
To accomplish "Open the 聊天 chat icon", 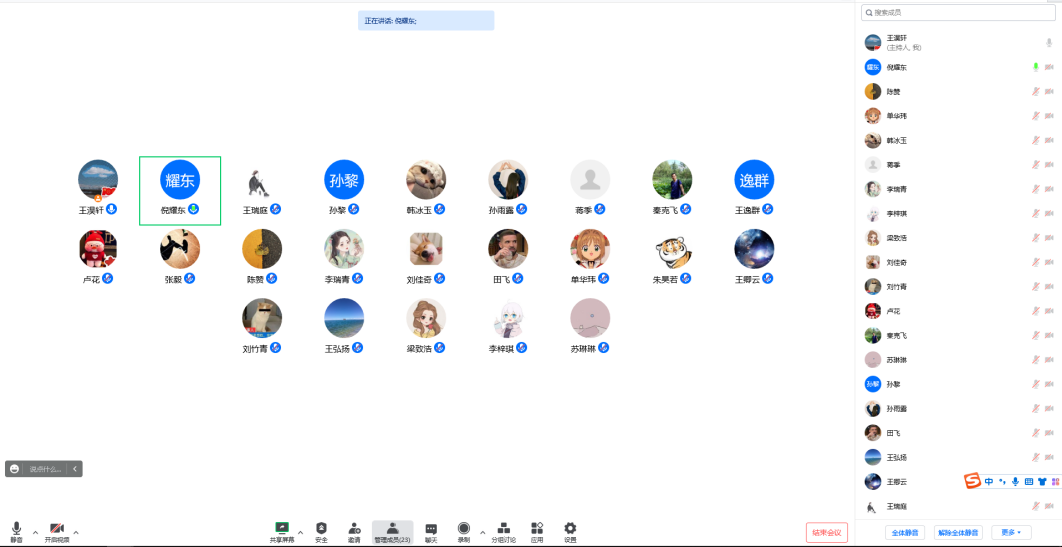I will coord(431,528).
